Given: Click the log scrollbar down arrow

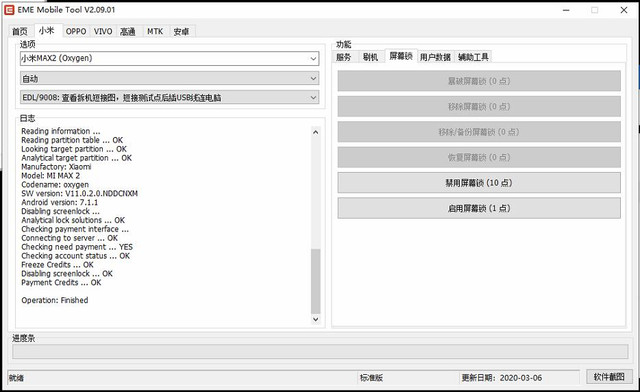Looking at the screenshot, I should point(315,319).
